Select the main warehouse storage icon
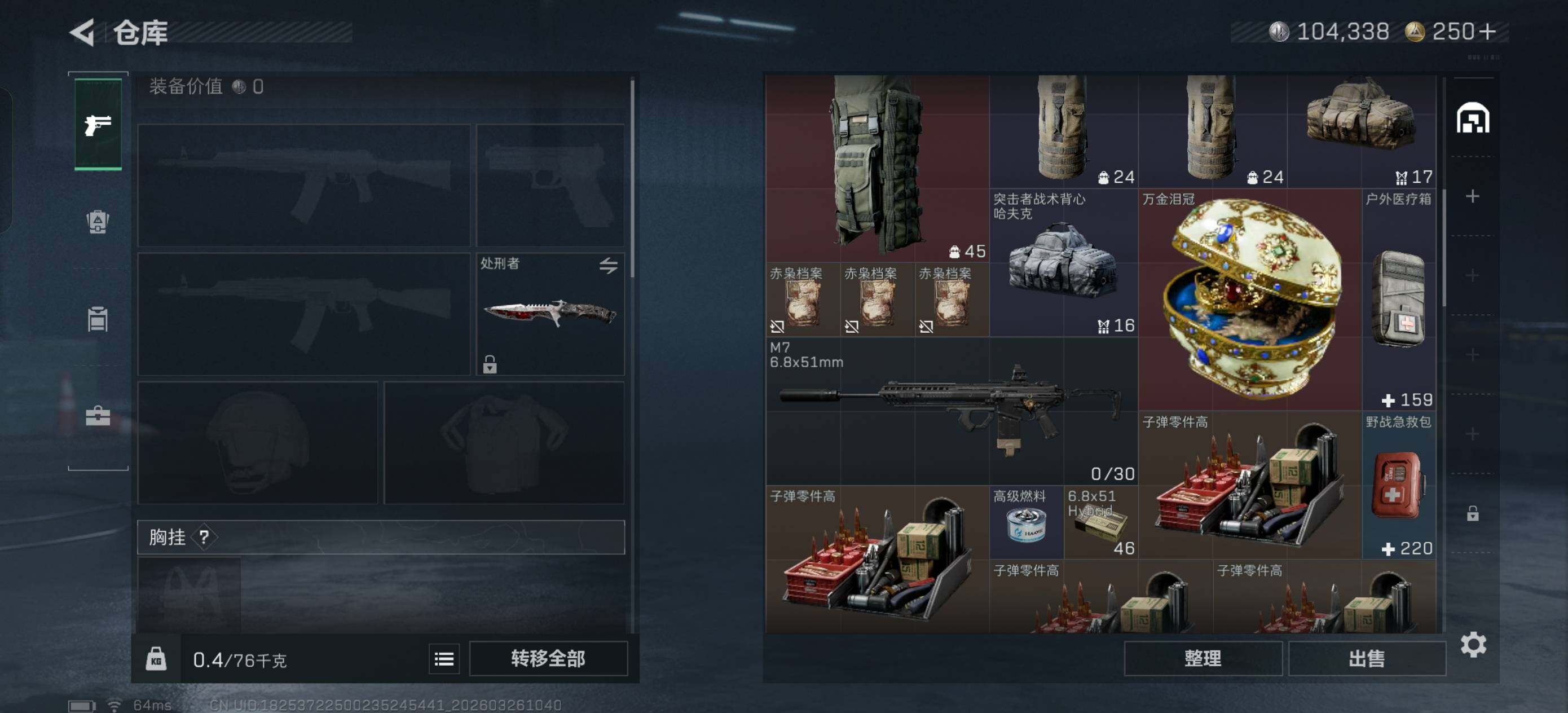The width and height of the screenshot is (1568, 713). [1473, 118]
